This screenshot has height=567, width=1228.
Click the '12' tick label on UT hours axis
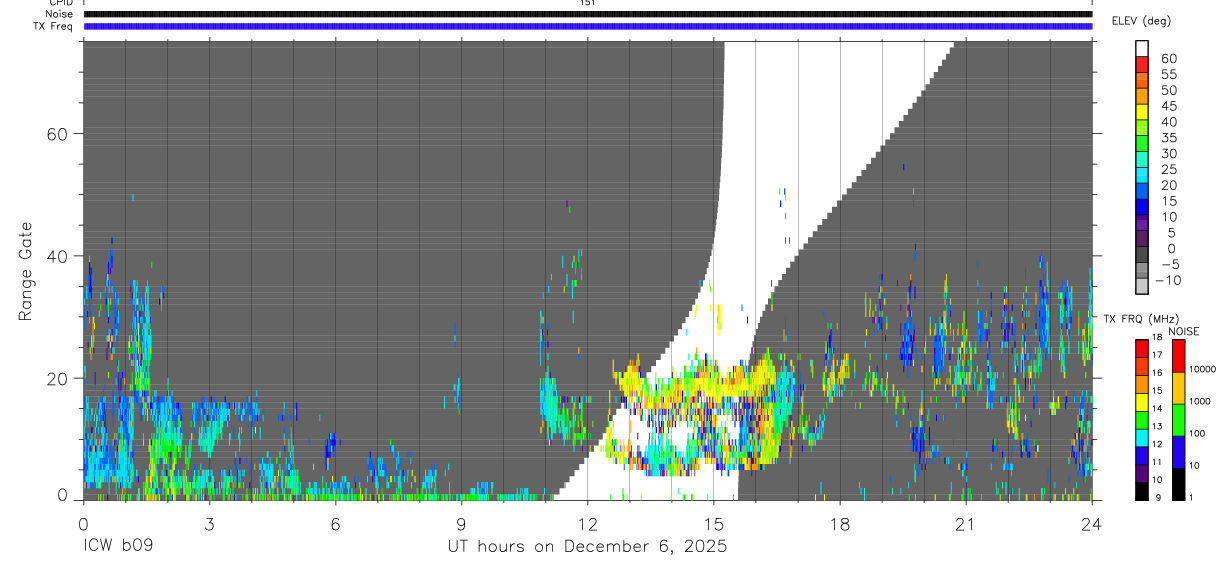point(587,524)
